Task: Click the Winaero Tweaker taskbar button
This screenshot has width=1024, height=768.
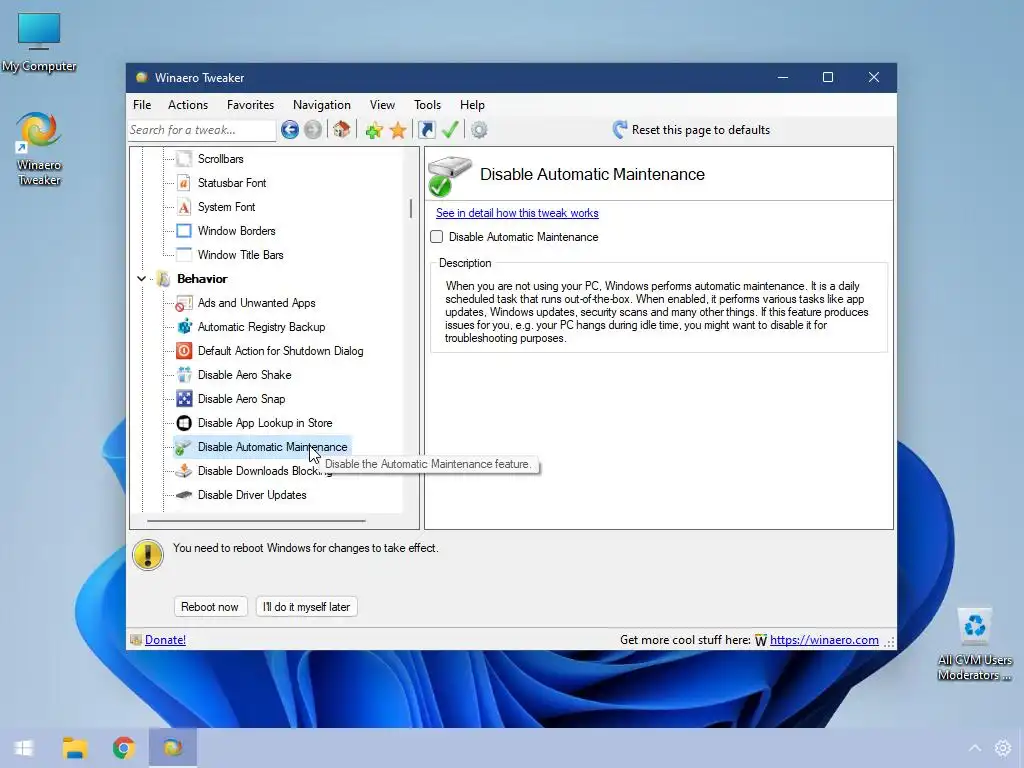Action: click(172, 748)
